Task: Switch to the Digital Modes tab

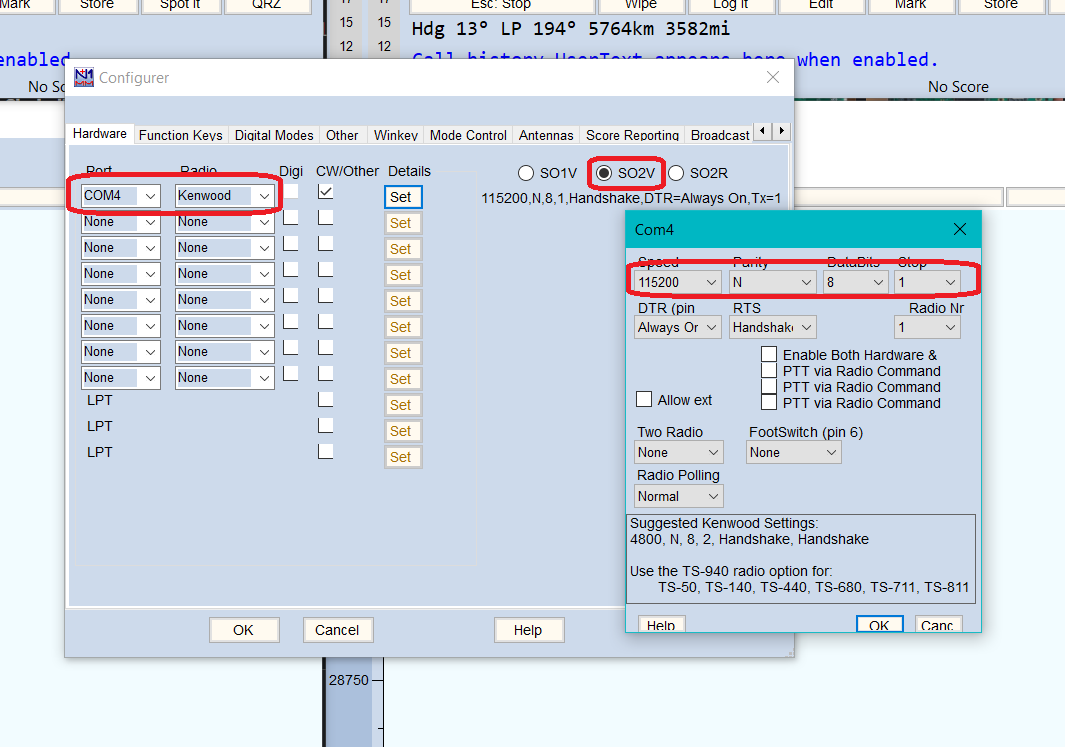Action: (x=274, y=135)
